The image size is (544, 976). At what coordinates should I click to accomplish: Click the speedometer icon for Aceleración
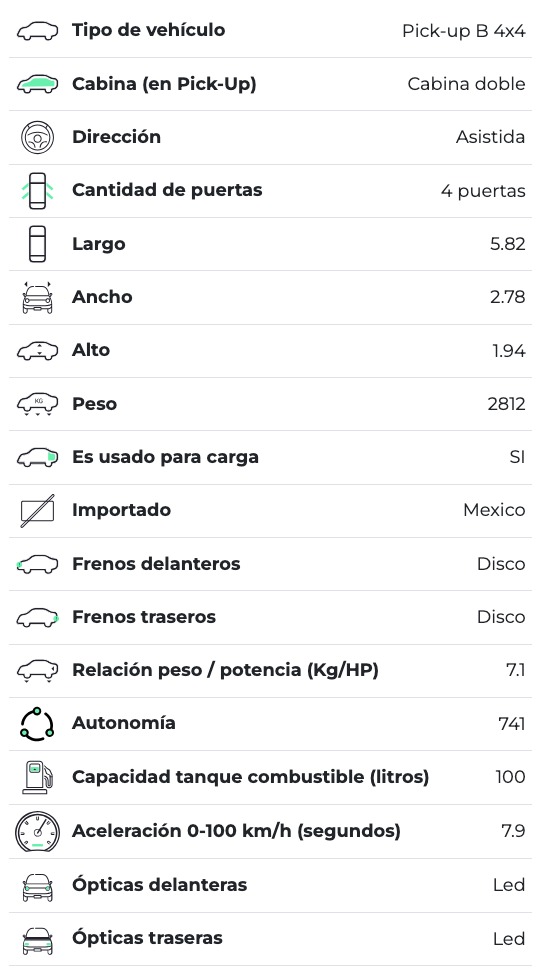coord(37,831)
